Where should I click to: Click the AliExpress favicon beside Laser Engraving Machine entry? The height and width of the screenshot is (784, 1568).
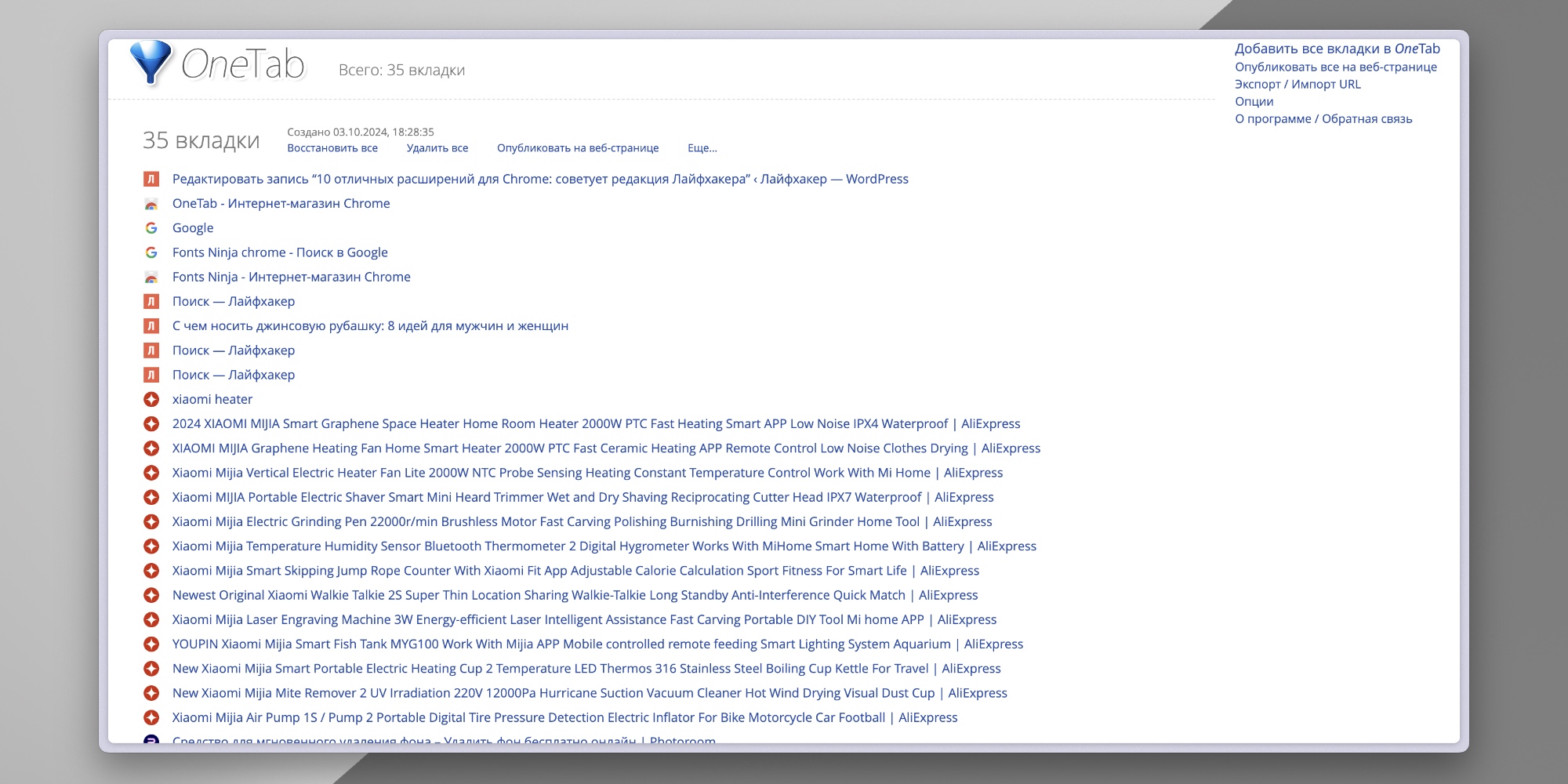(151, 620)
